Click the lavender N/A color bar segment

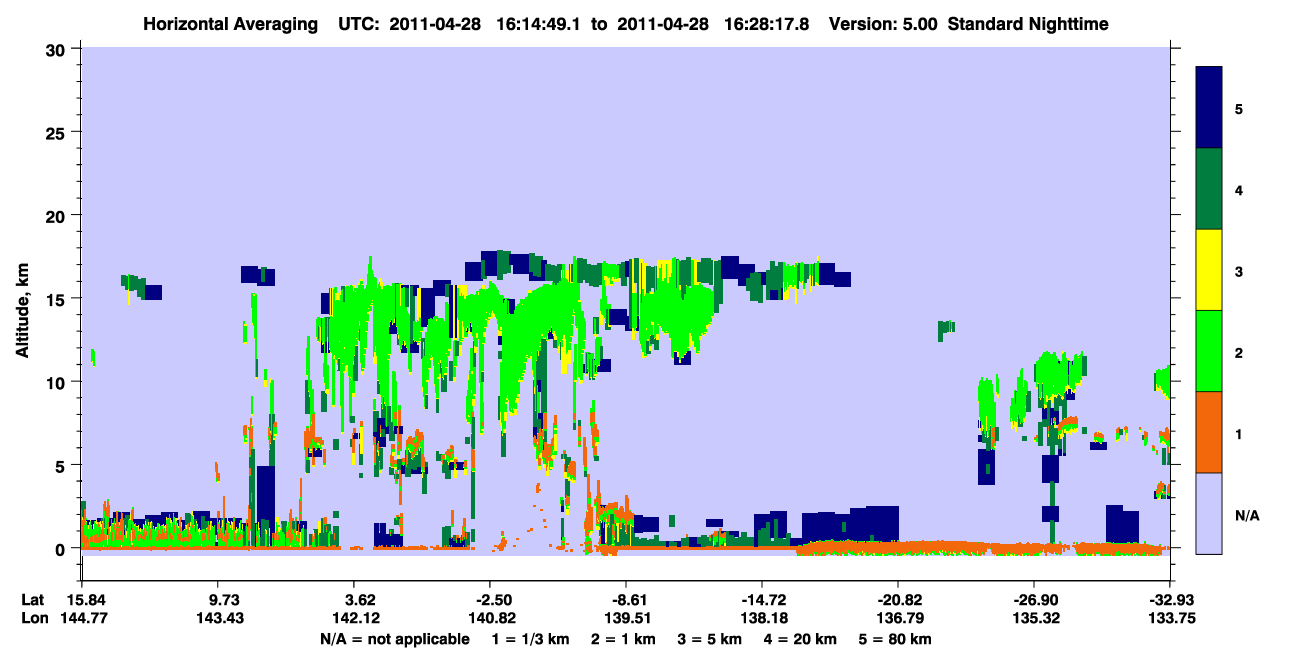click(1209, 513)
